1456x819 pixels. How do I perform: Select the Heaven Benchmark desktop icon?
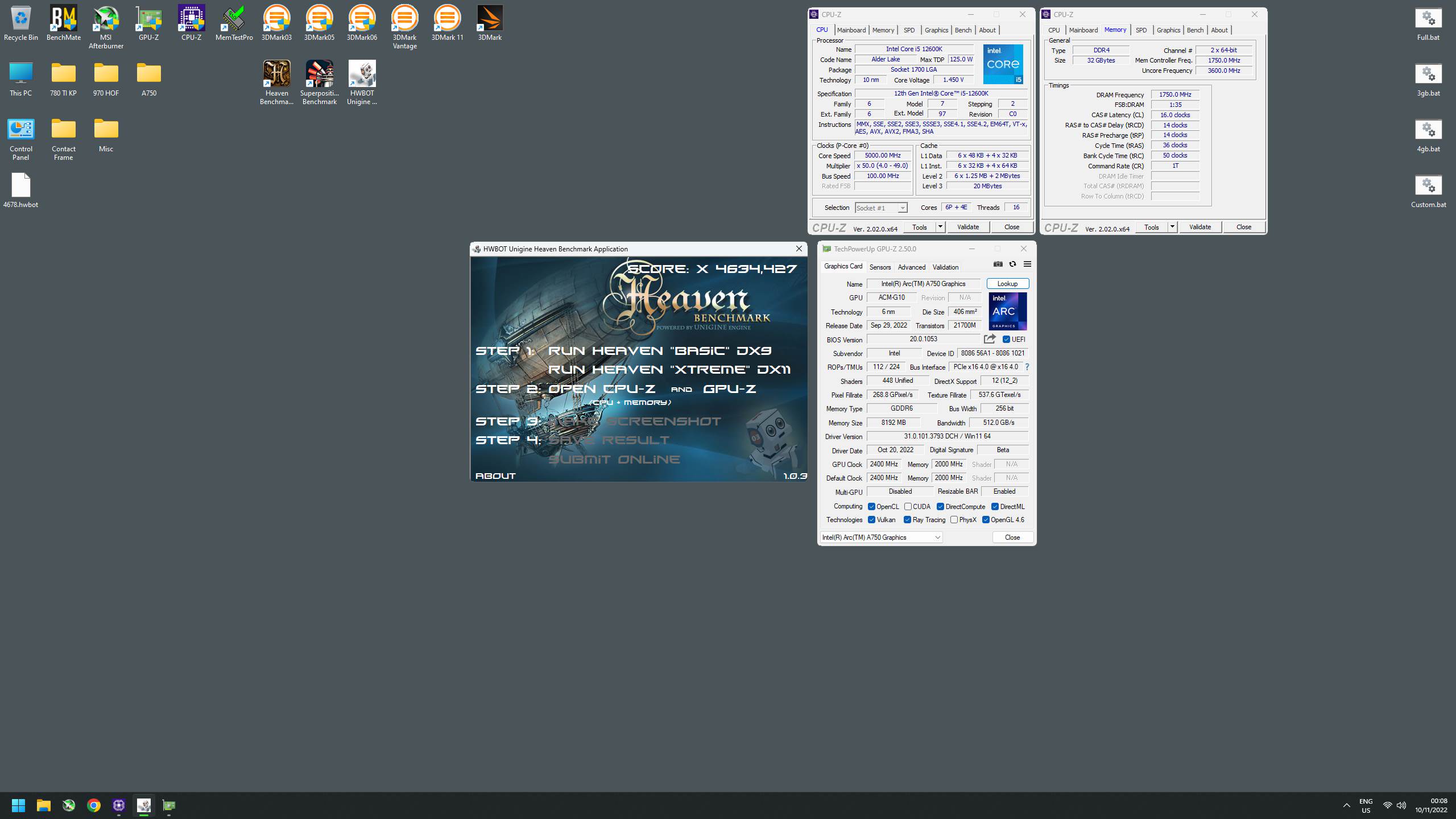click(x=276, y=83)
